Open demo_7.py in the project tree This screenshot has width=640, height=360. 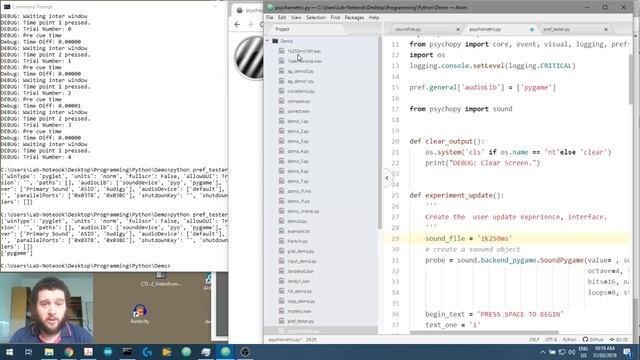(x=298, y=181)
